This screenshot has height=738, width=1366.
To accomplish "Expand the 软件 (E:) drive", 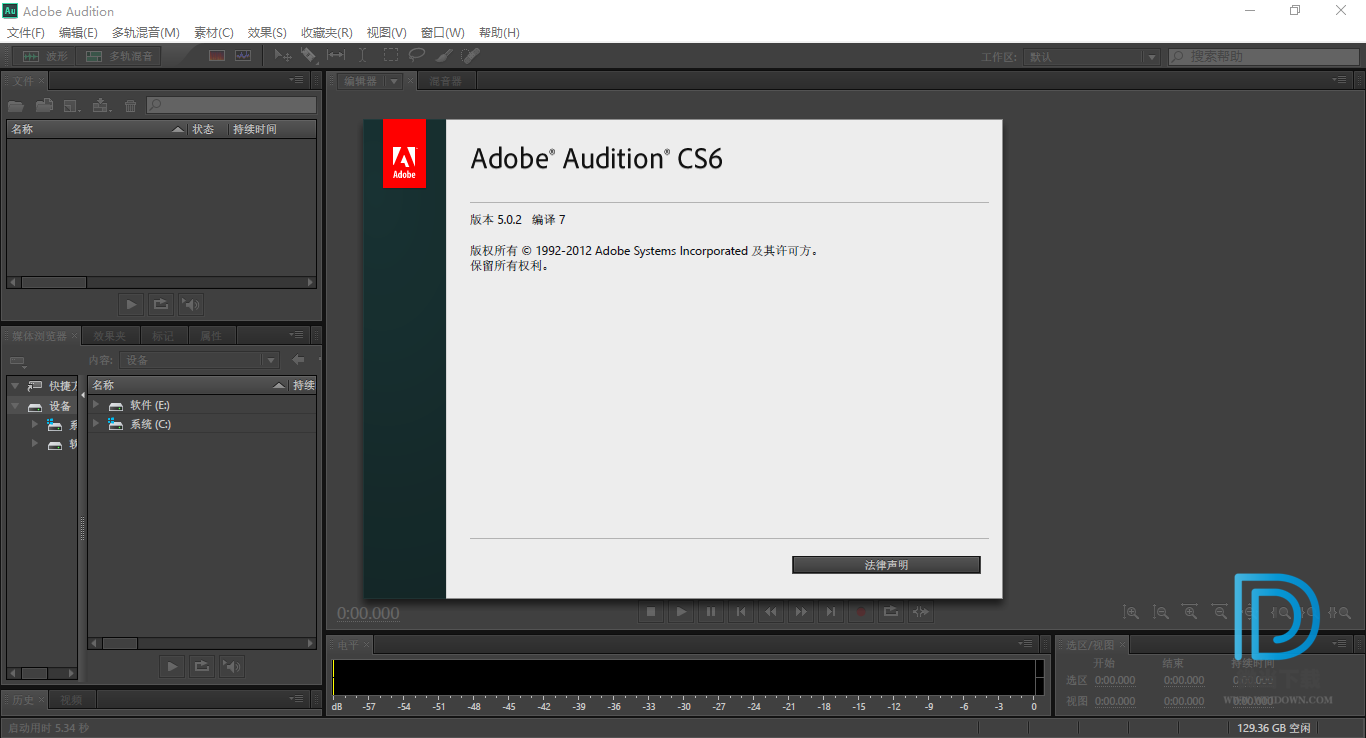I will coord(97,405).
